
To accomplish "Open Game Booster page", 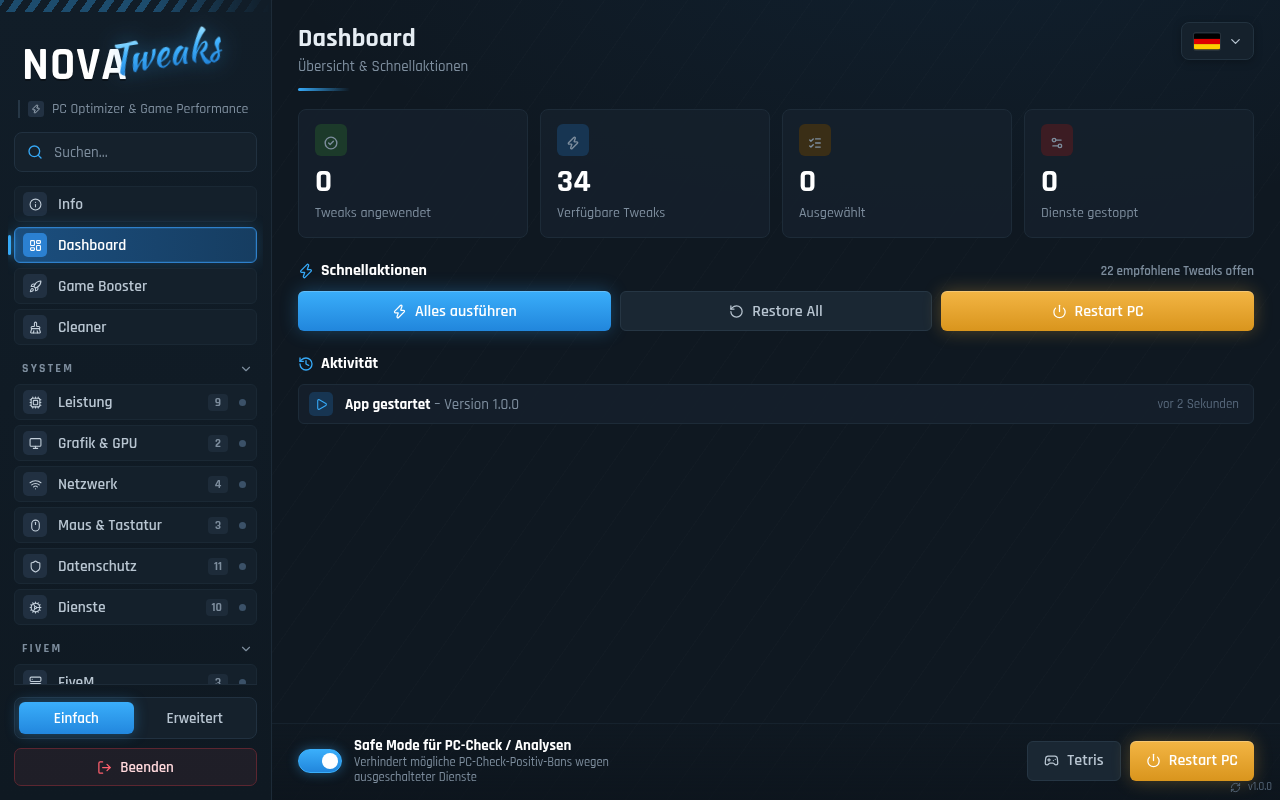I will [x=135, y=286].
